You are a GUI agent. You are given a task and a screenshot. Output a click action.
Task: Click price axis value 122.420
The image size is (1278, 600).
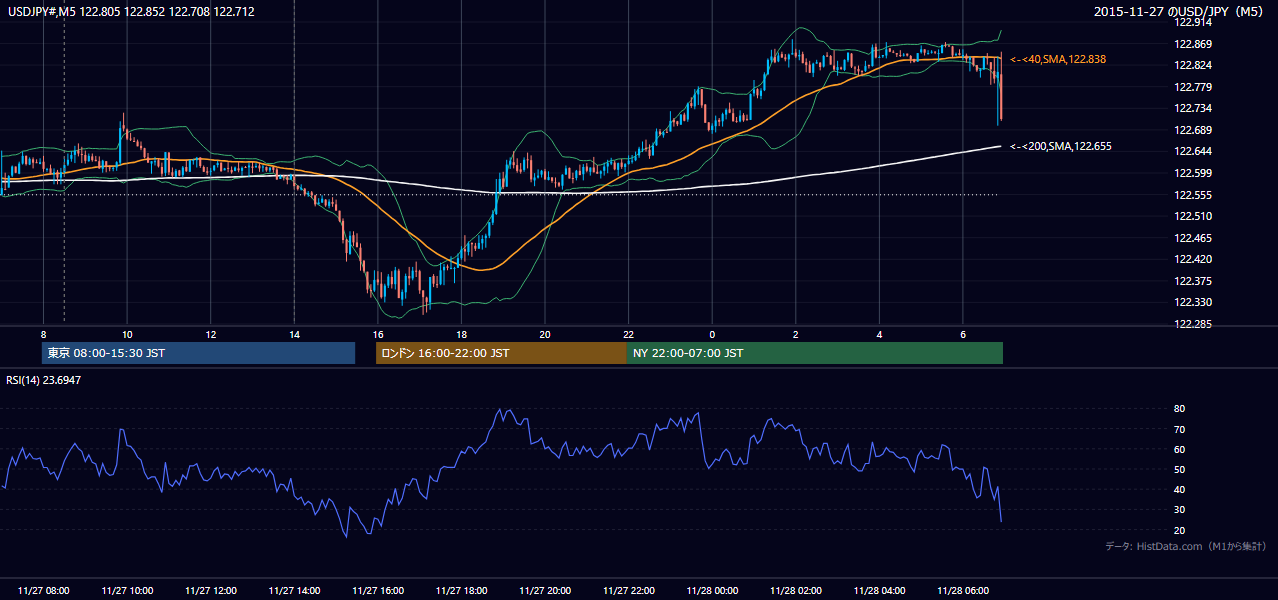coord(1194,259)
